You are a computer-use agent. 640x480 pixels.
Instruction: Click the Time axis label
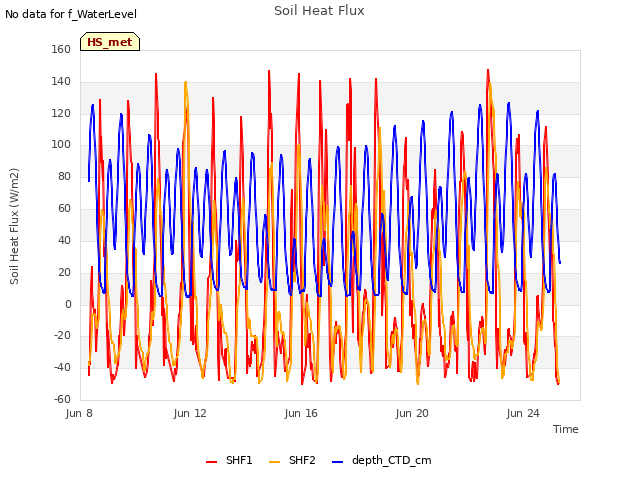[566, 429]
